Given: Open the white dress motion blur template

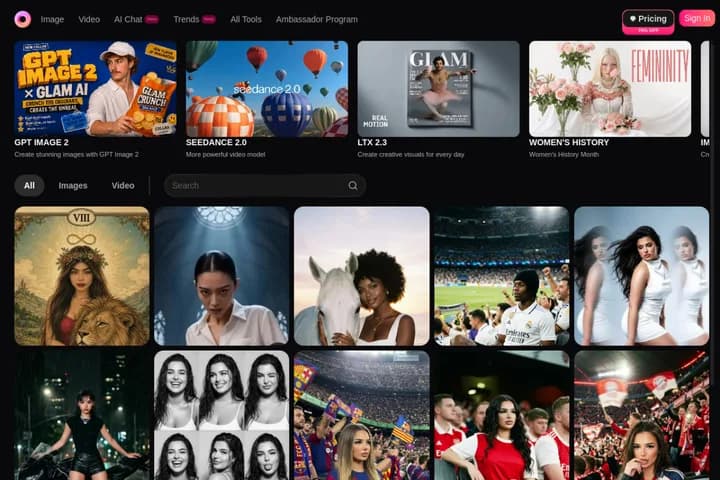Looking at the screenshot, I should [642, 276].
